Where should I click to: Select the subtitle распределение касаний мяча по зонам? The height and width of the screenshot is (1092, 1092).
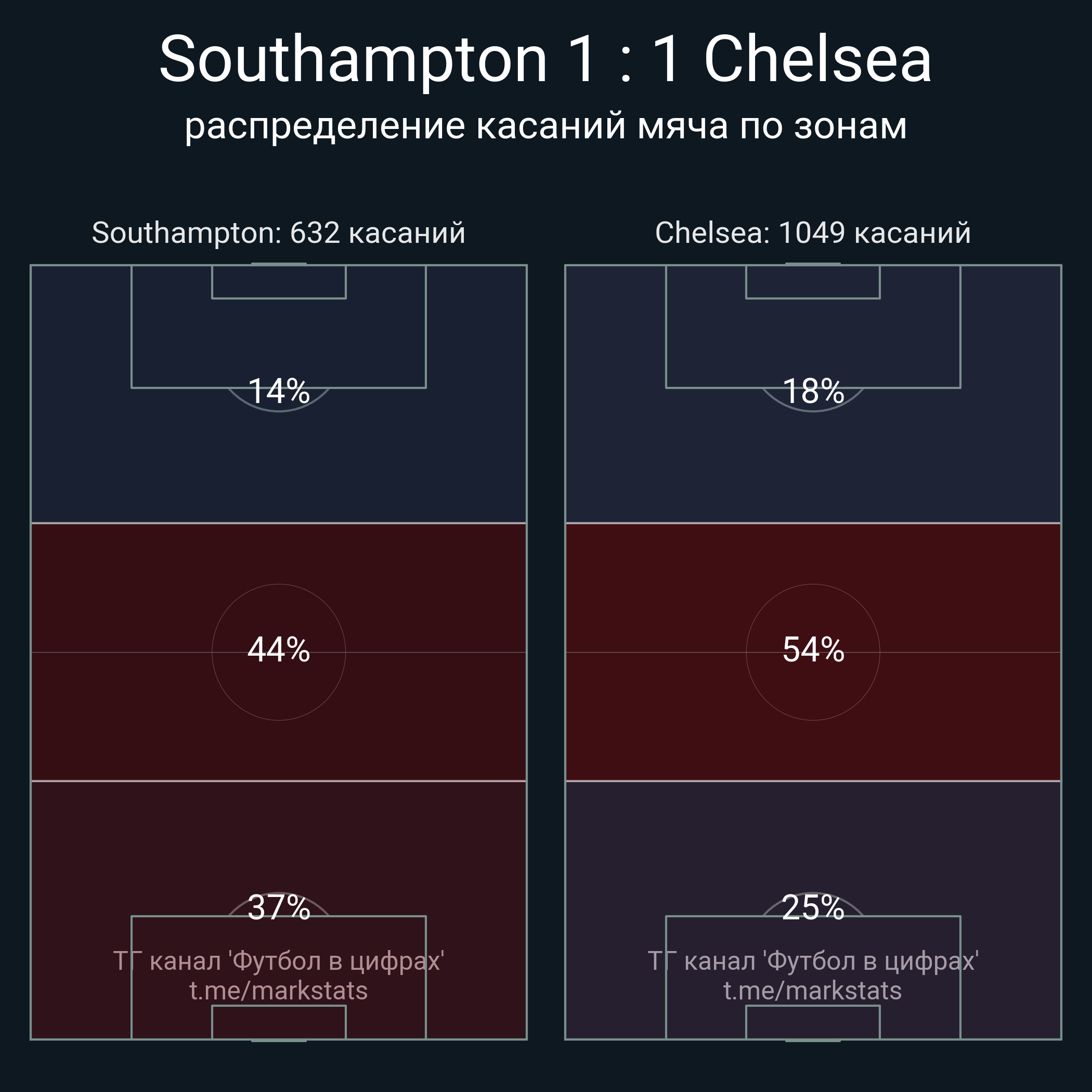point(545,125)
